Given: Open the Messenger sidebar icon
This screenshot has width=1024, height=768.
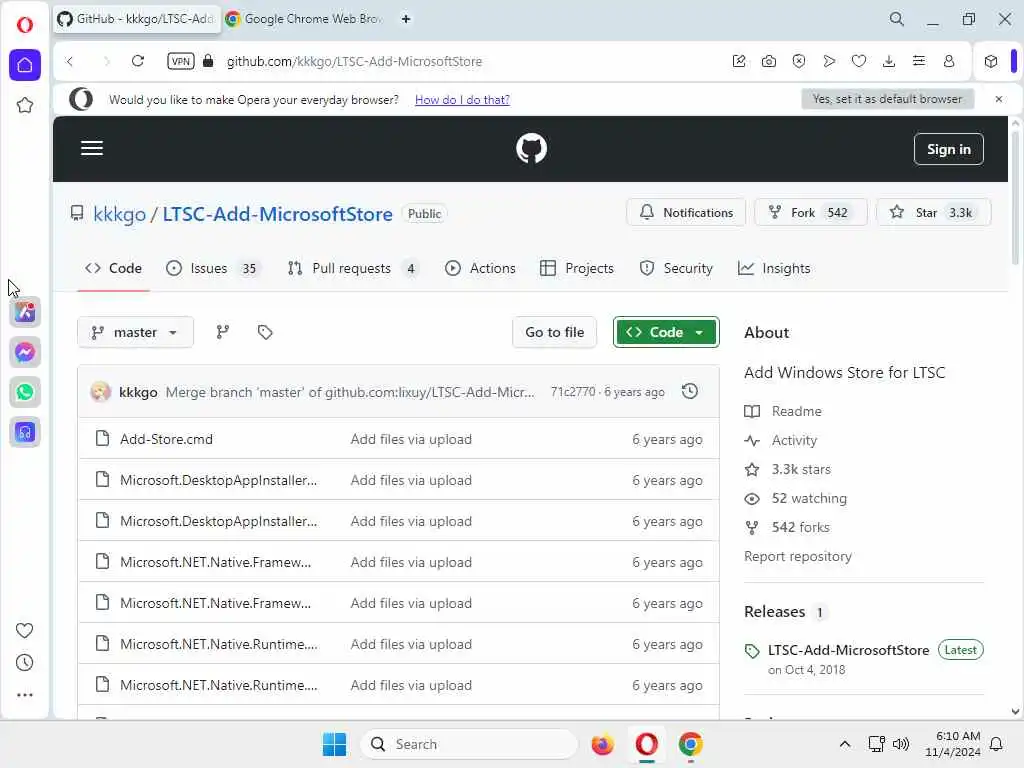Looking at the screenshot, I should [x=25, y=352].
